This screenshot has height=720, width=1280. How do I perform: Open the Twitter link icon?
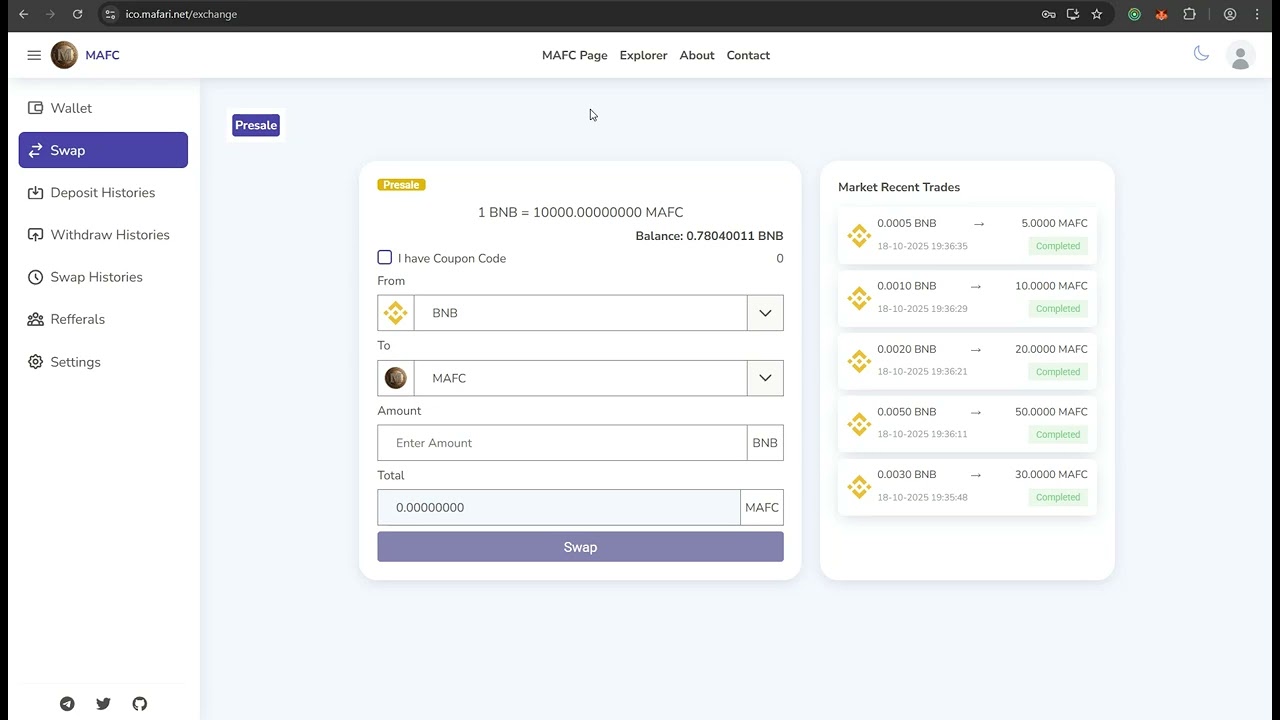(x=103, y=704)
